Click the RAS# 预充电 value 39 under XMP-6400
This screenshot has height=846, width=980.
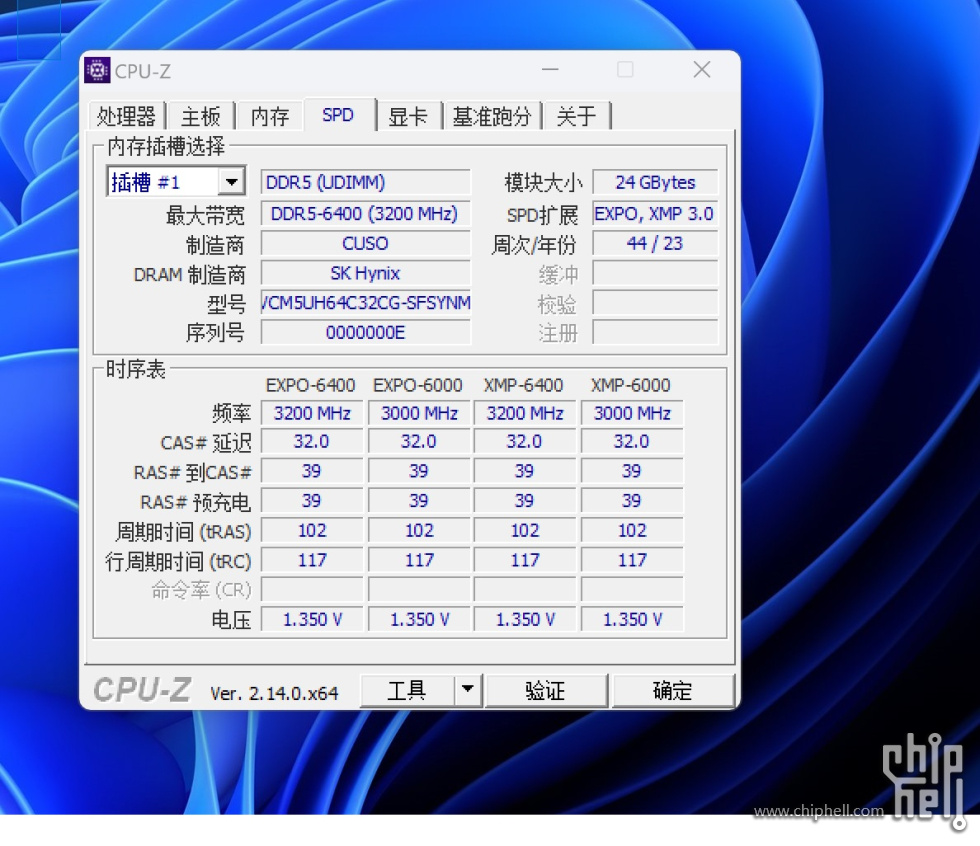[x=525, y=500]
